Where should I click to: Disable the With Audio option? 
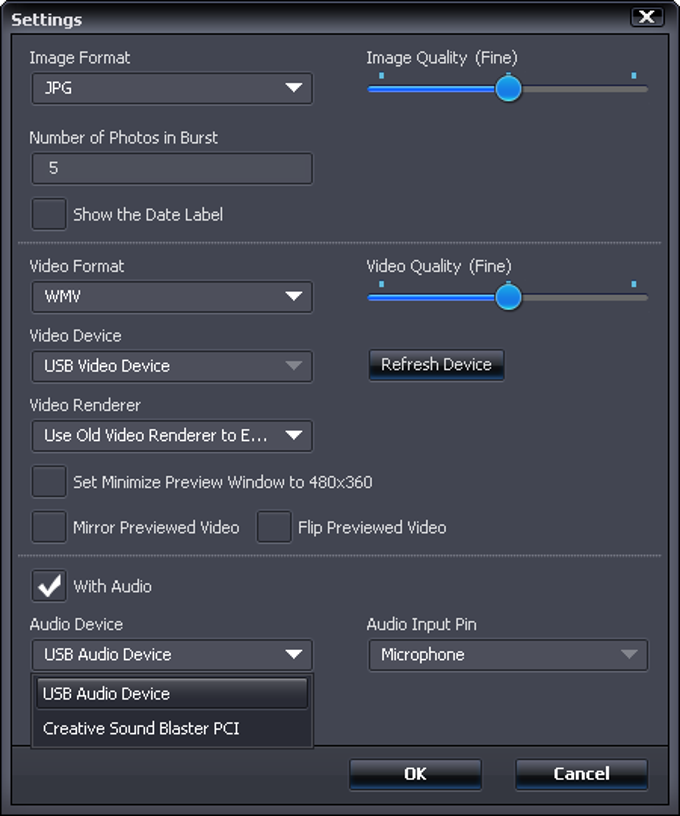tap(49, 586)
